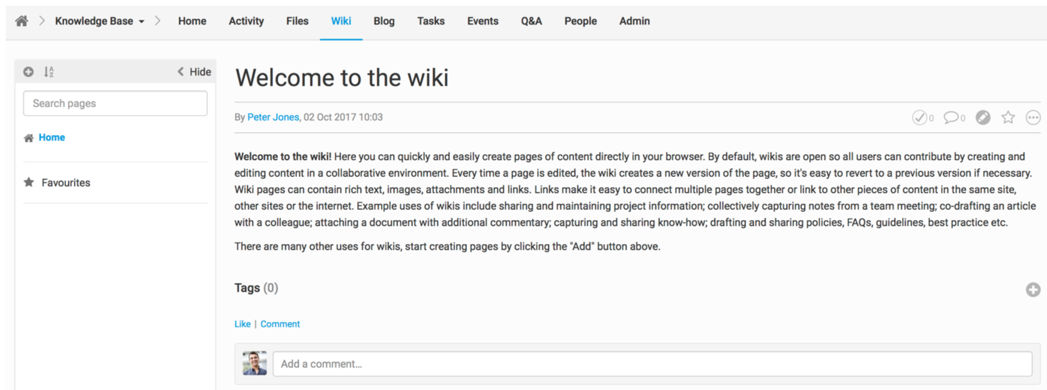The height and width of the screenshot is (390, 1047).
Task: Sort pages alphabetically with the A-Z icon
Action: (49, 72)
